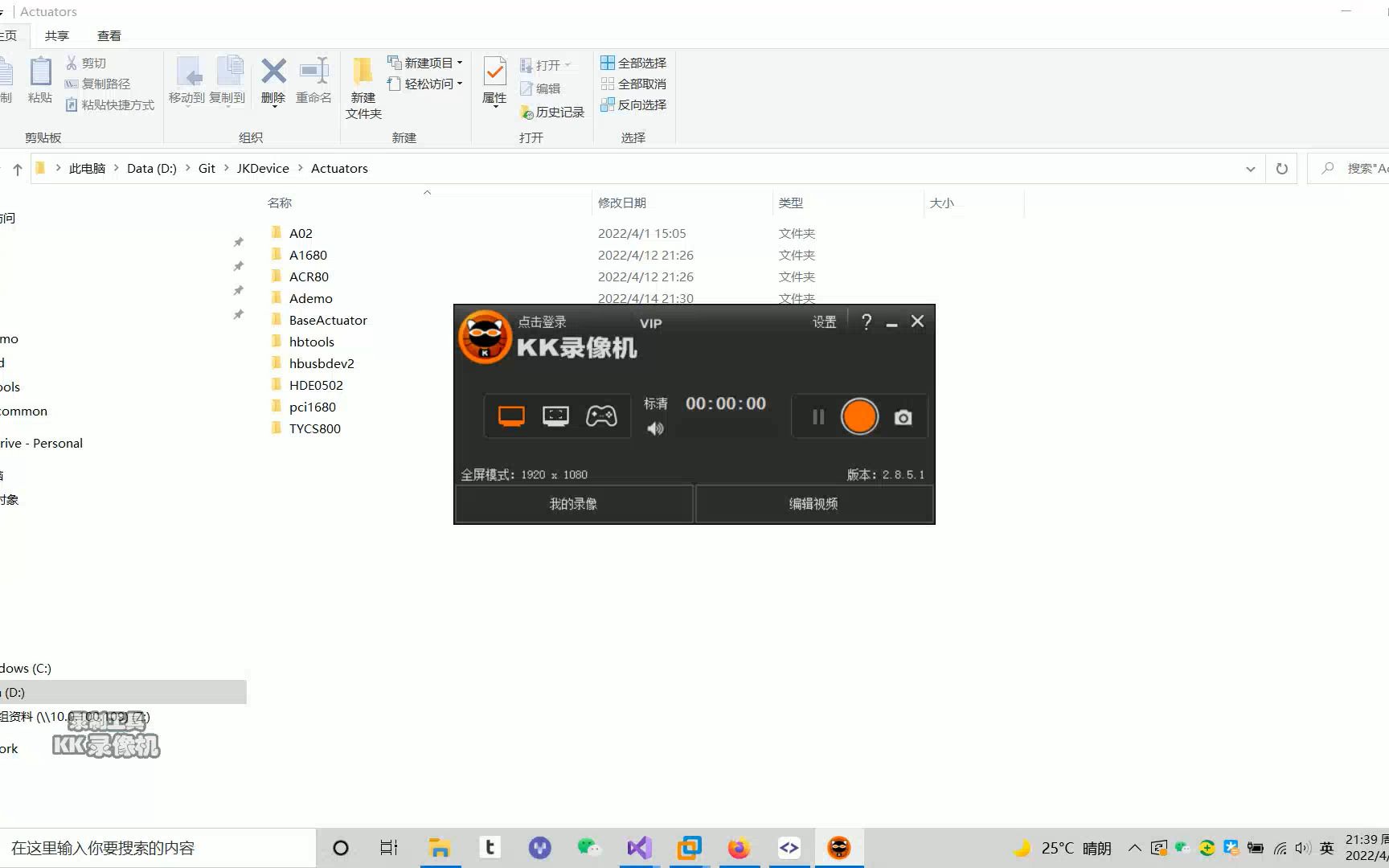Click 粘贴快捷方式 in the ribbon
The height and width of the screenshot is (868, 1389).
coord(109,104)
